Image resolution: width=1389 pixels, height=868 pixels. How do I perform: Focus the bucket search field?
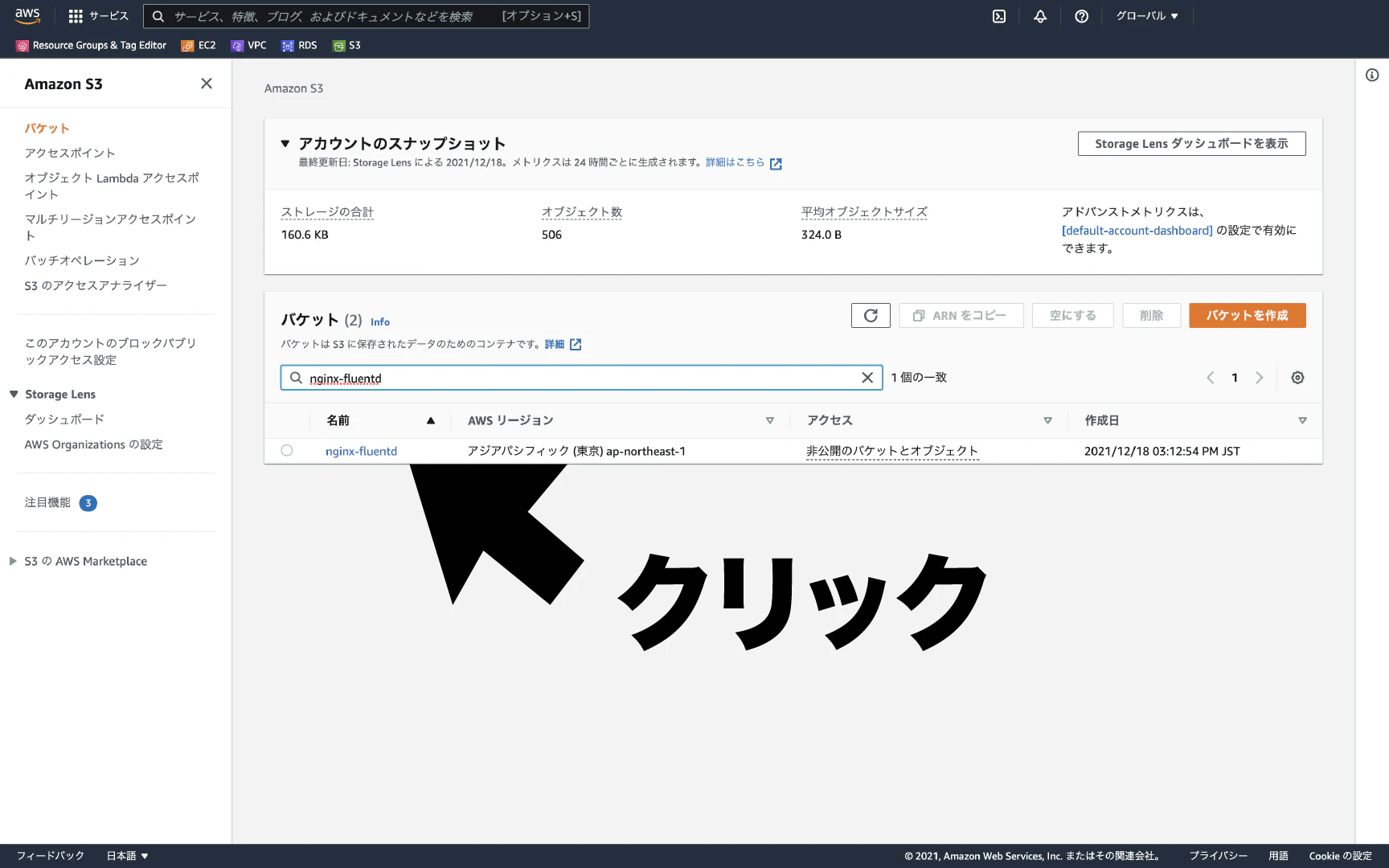(x=581, y=378)
